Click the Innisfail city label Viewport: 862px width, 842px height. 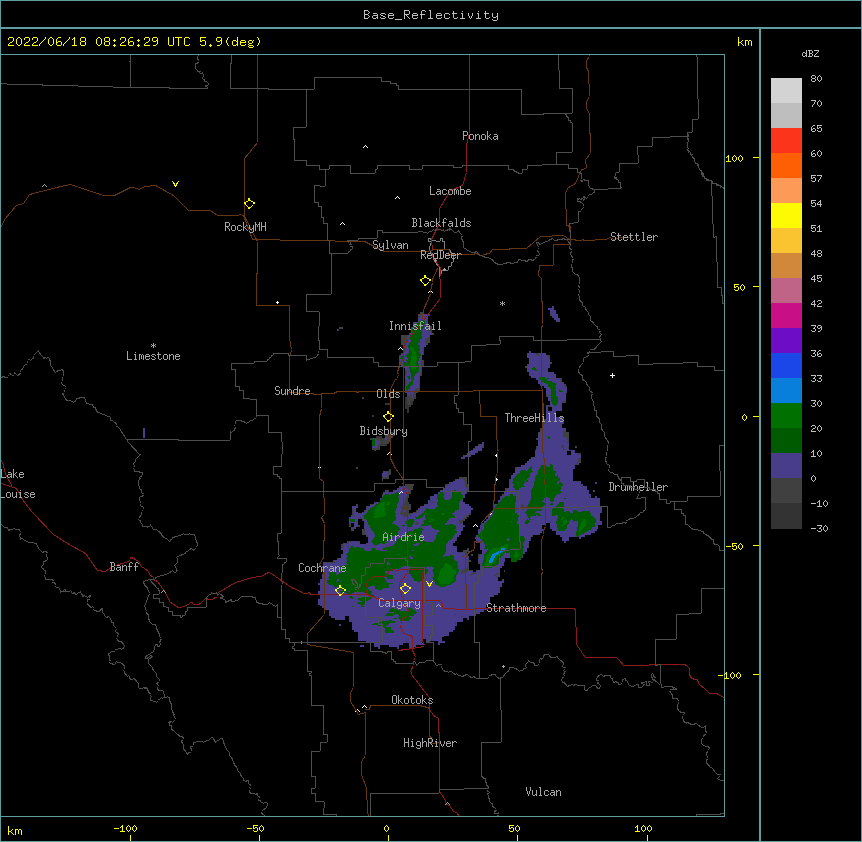(x=416, y=326)
